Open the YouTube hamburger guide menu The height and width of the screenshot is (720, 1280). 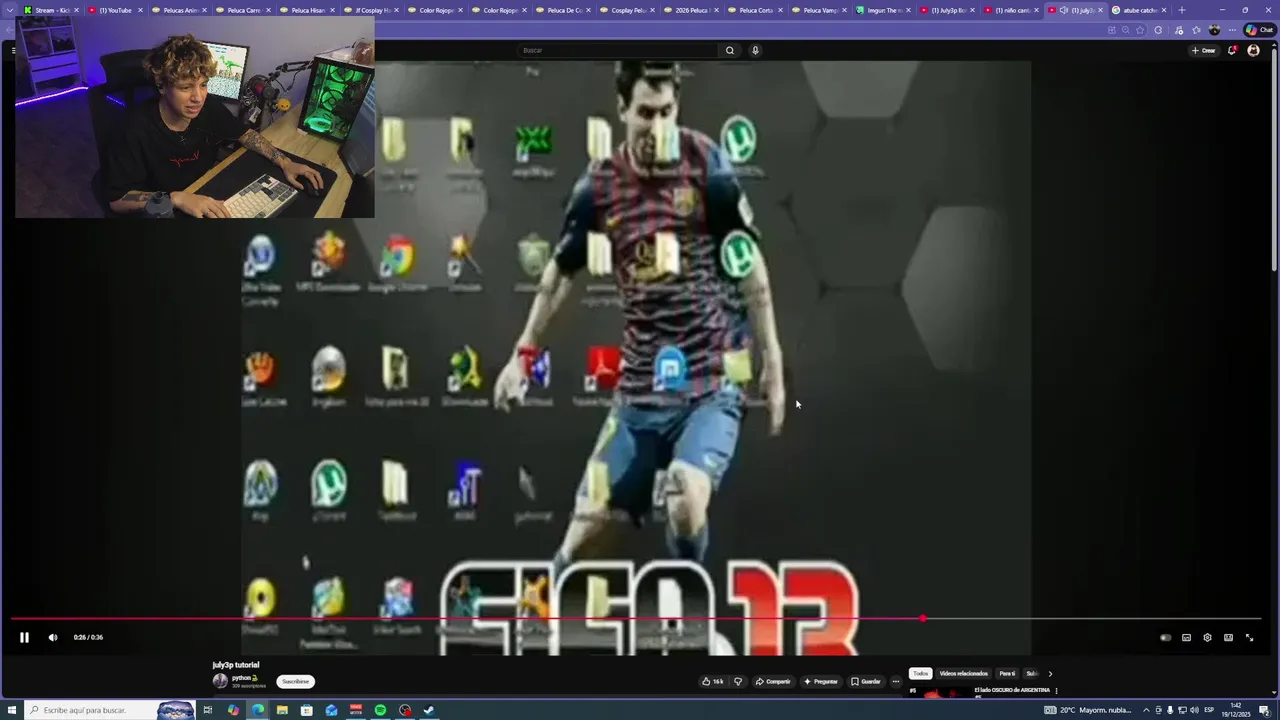coord(14,50)
